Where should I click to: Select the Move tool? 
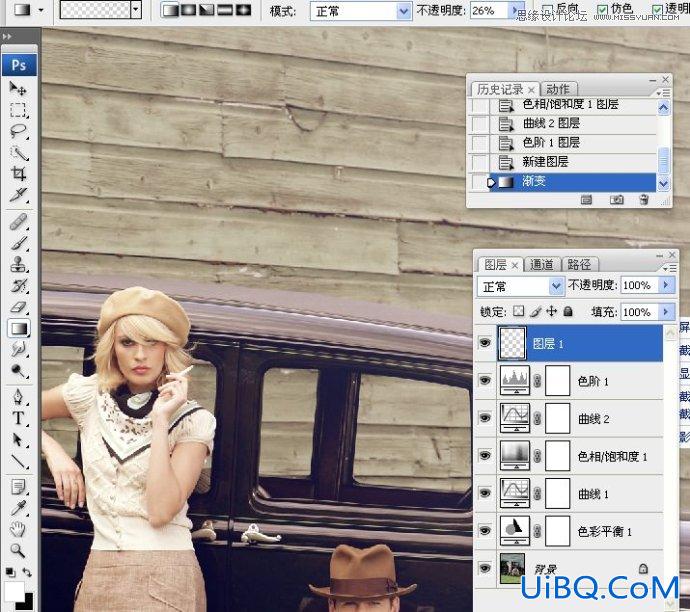(18, 89)
